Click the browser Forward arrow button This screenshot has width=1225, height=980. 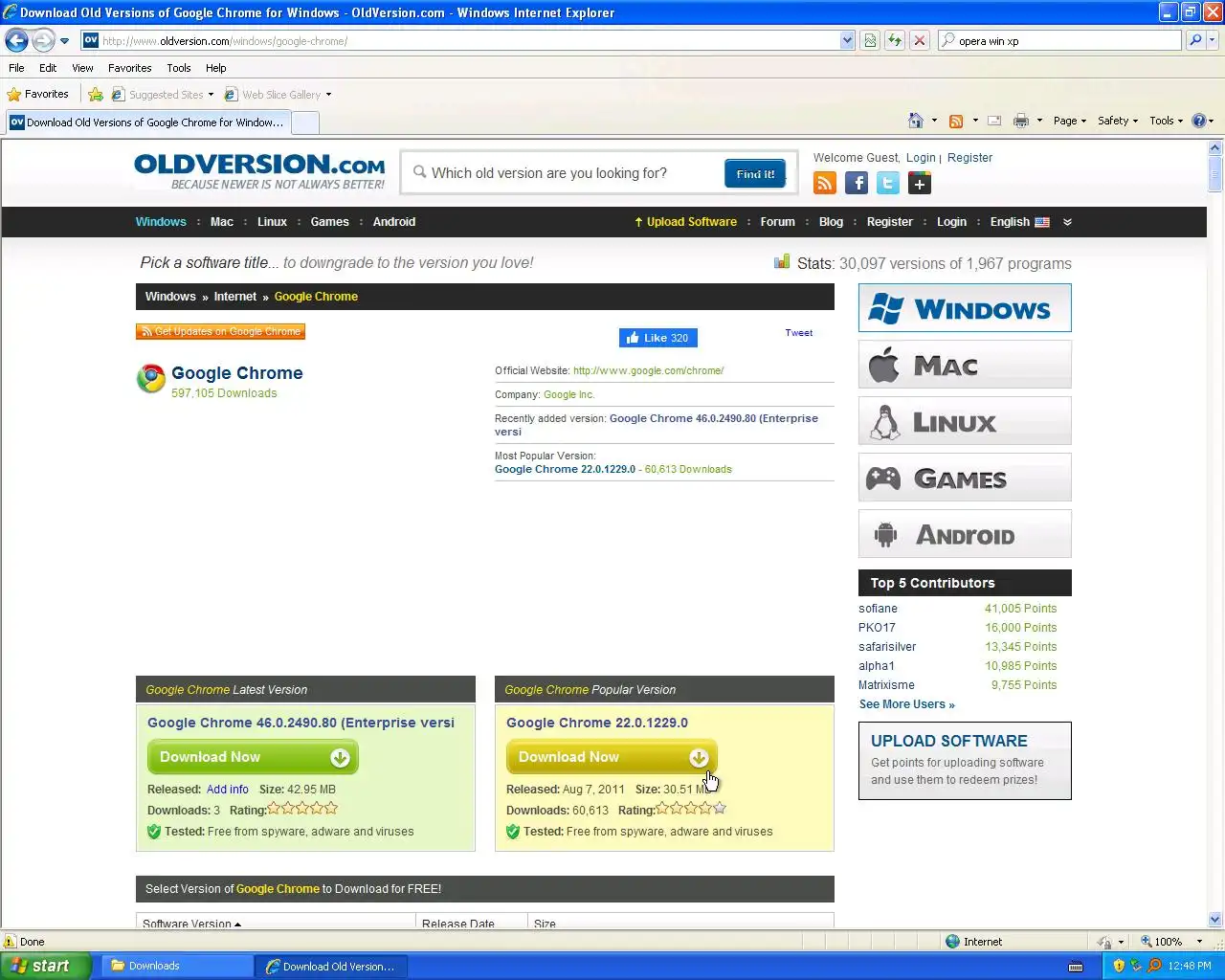43,40
